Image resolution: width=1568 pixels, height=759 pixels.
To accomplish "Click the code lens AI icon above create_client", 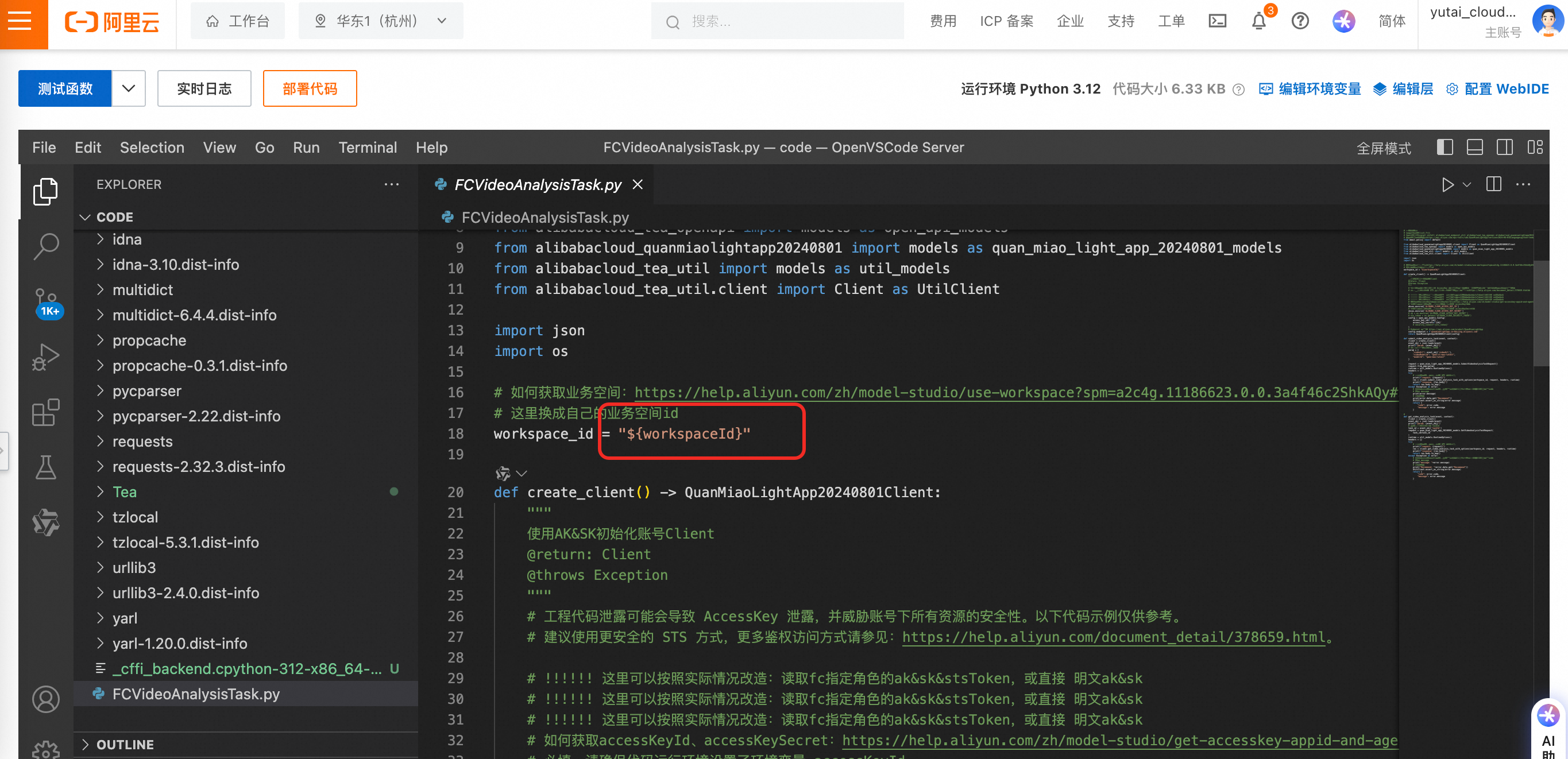I will (503, 473).
